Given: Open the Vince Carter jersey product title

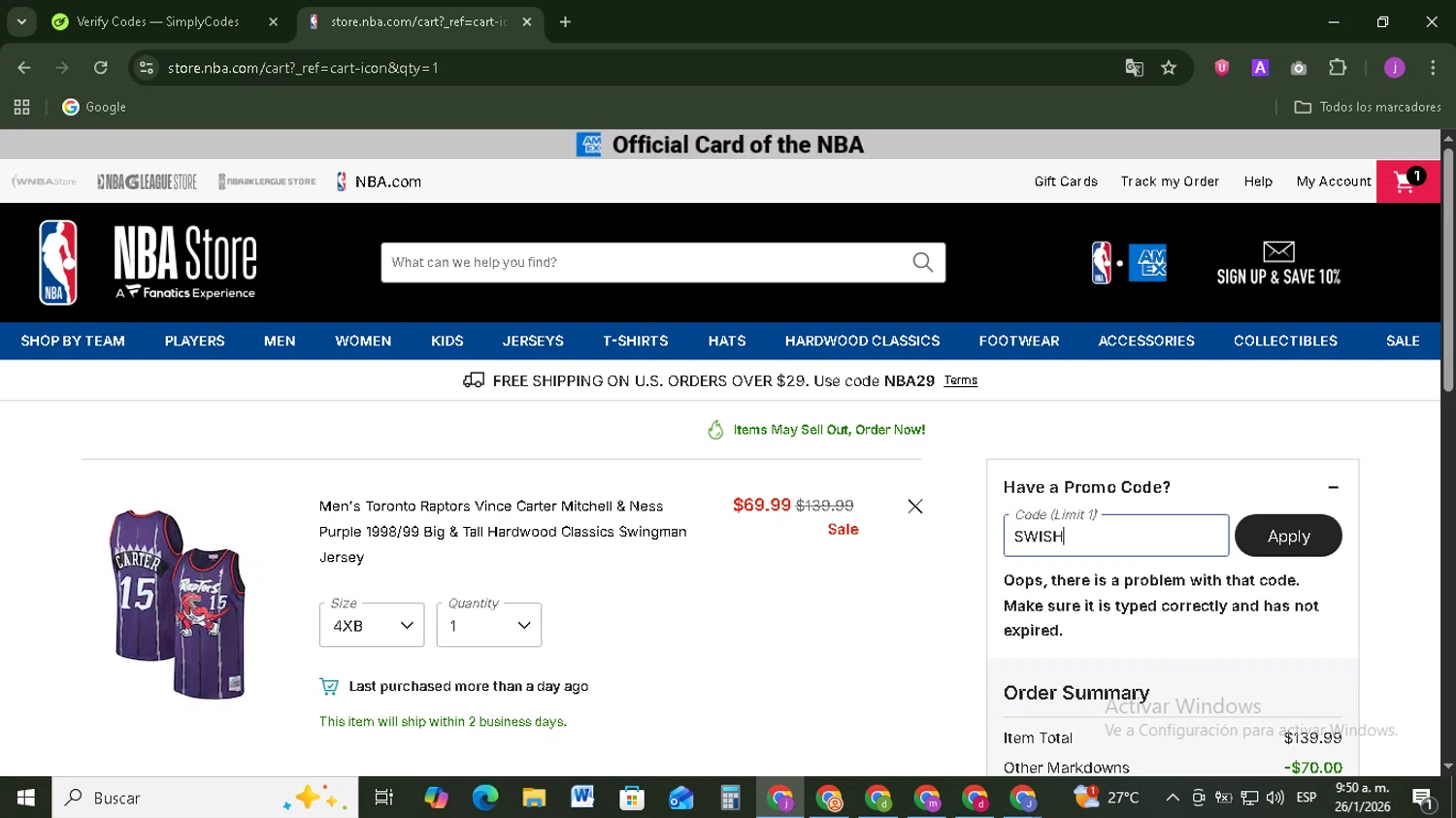Looking at the screenshot, I should 503,532.
